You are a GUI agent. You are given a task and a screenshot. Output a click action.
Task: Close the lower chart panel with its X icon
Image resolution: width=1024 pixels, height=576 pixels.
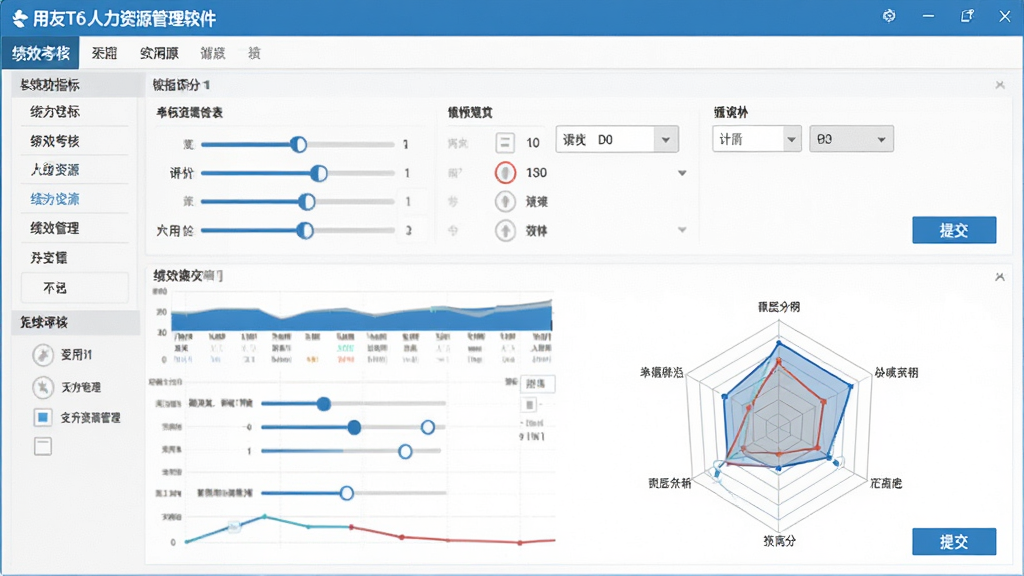pyautogui.click(x=1000, y=277)
